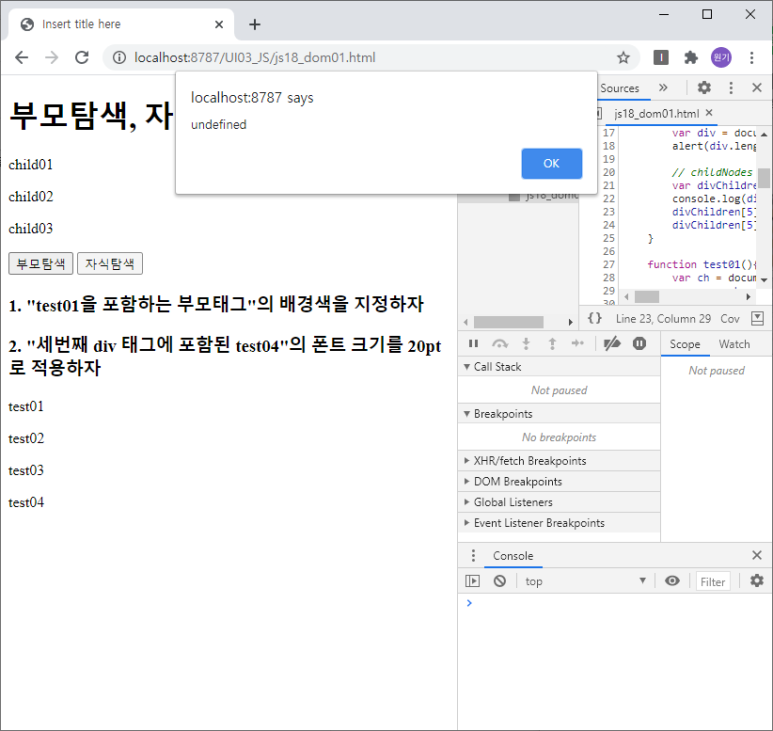Open DevTools settings gear
This screenshot has height=731, width=773.
(704, 88)
